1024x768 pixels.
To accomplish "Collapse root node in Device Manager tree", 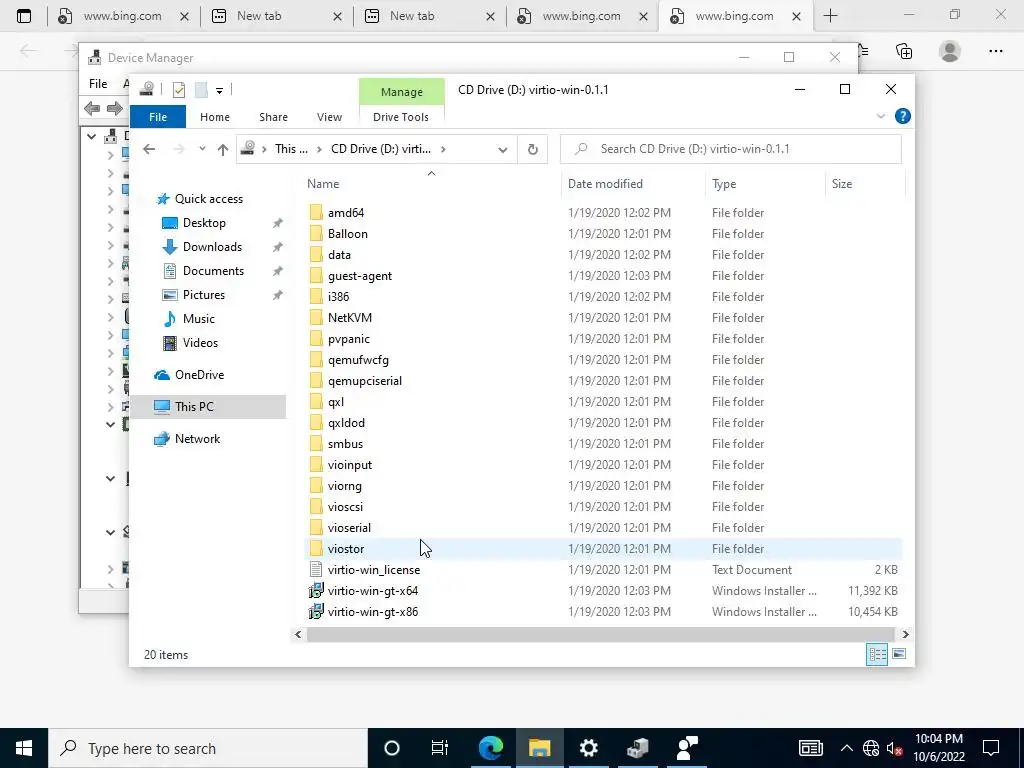I will [92, 136].
